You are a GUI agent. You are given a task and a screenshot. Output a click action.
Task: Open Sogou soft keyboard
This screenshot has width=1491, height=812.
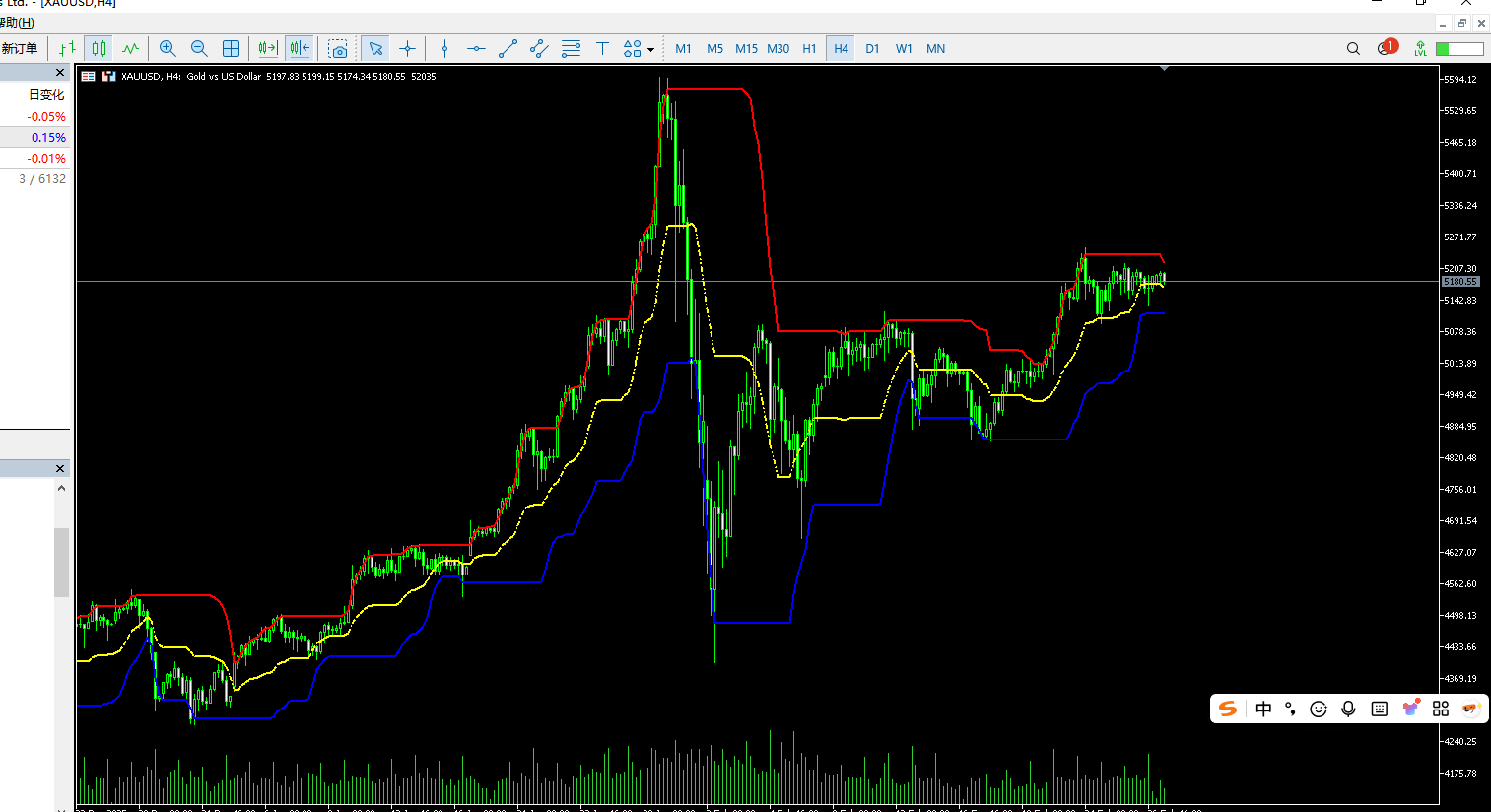tap(1380, 709)
